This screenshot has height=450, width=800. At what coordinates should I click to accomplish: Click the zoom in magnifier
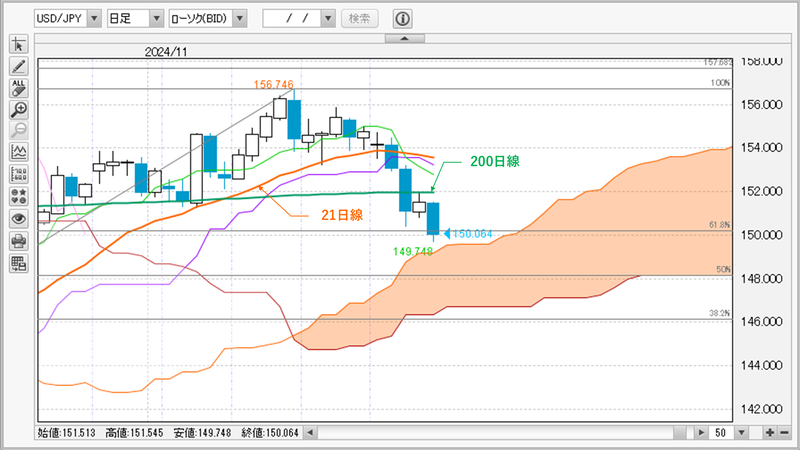click(x=19, y=109)
